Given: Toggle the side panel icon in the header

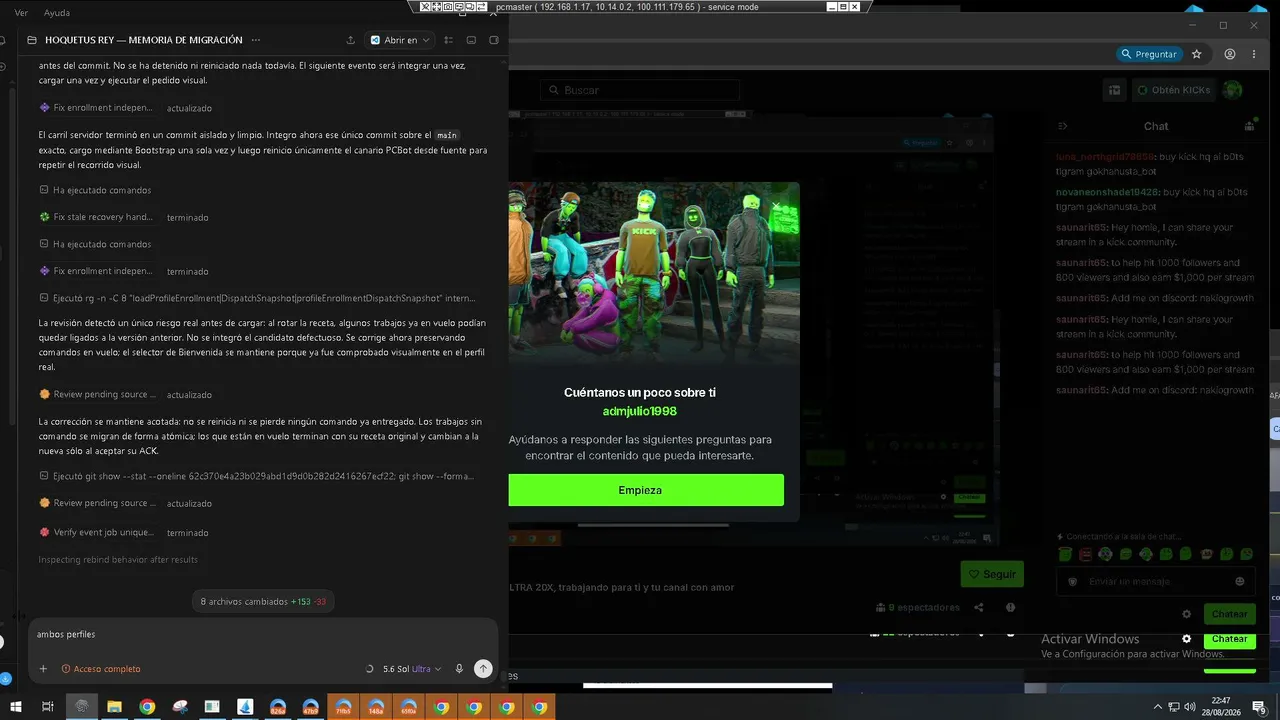Looking at the screenshot, I should [494, 40].
